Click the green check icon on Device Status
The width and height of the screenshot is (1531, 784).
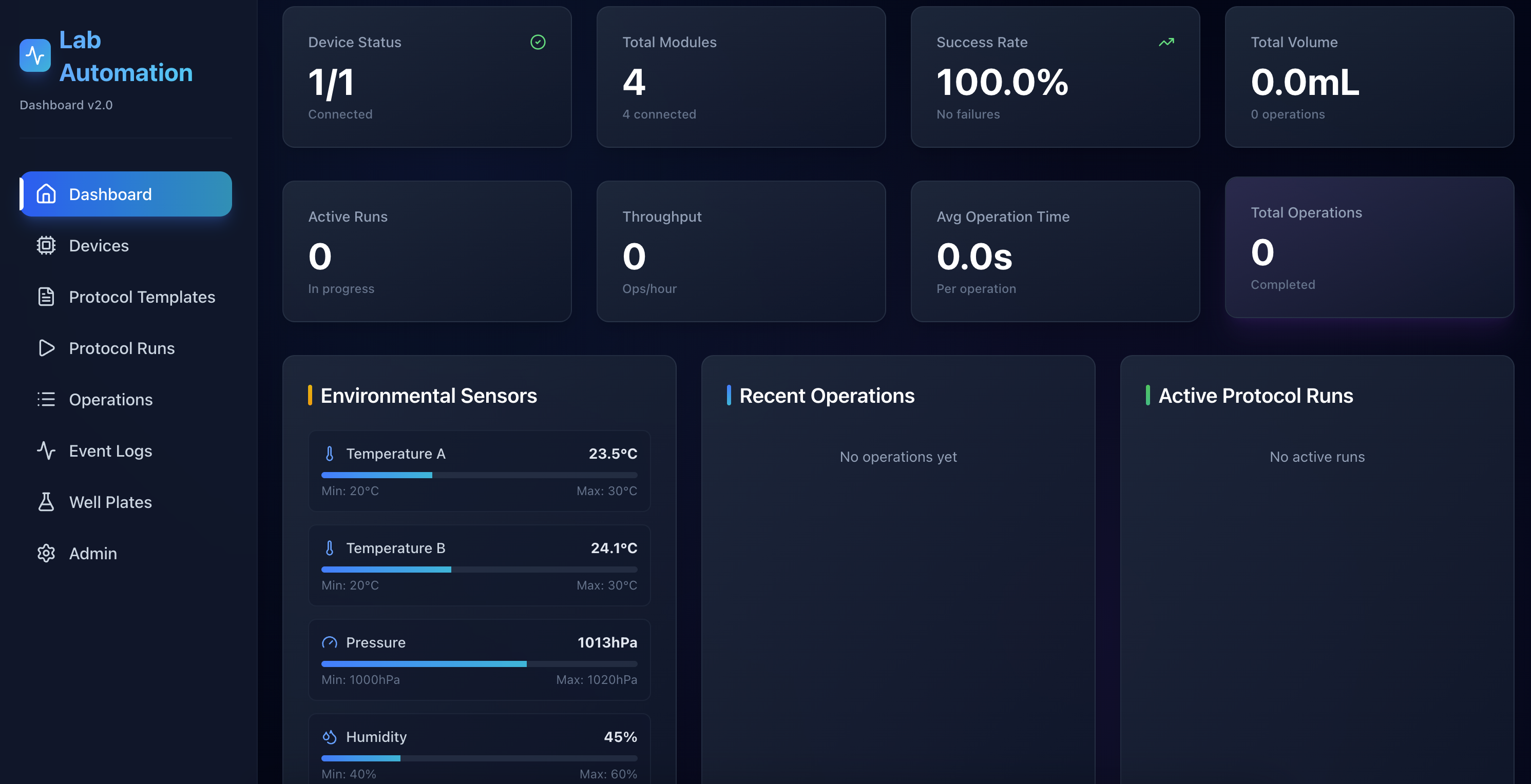tap(538, 42)
